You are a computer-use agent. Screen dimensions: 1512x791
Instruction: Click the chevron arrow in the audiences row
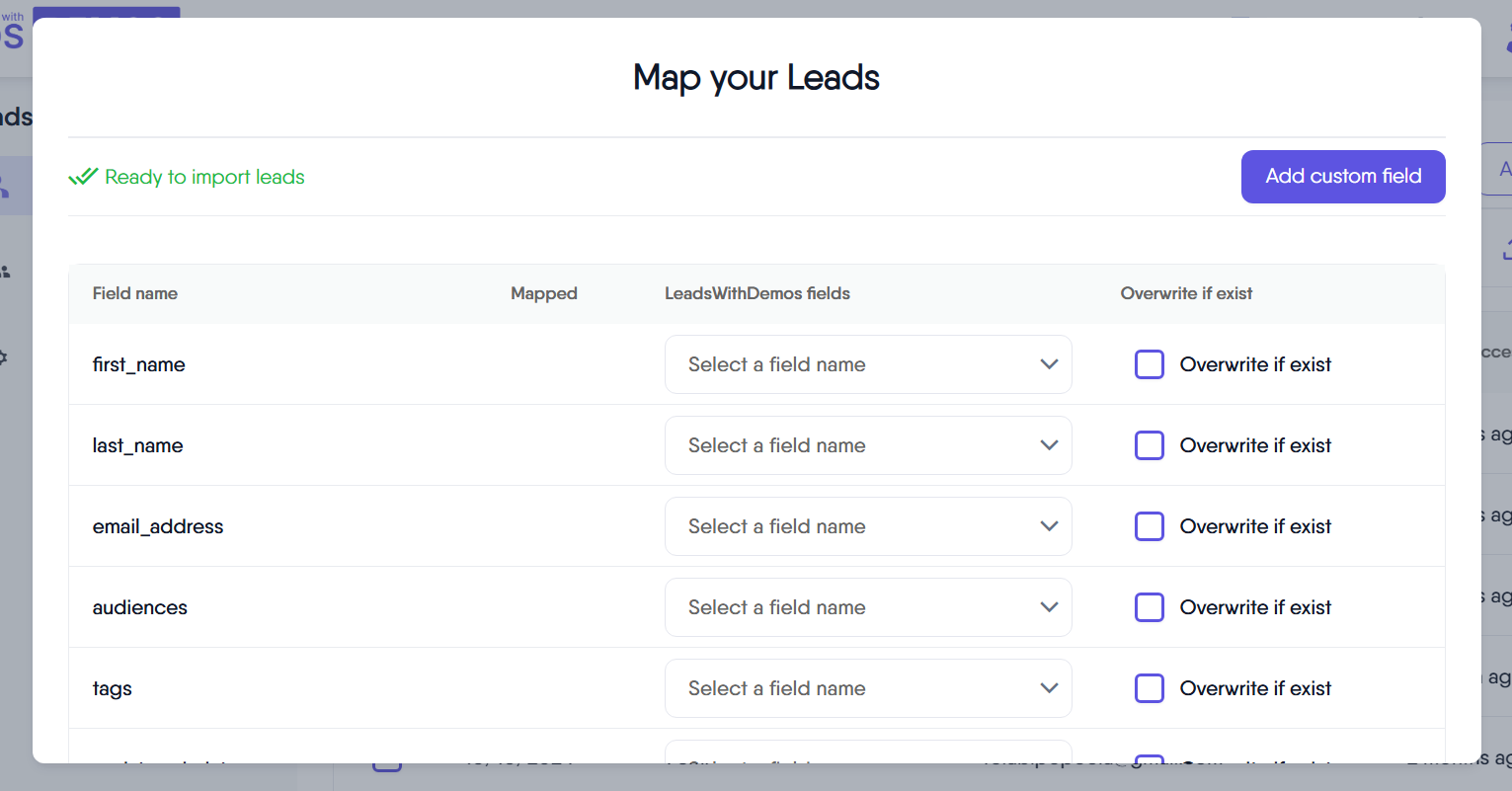(1049, 607)
